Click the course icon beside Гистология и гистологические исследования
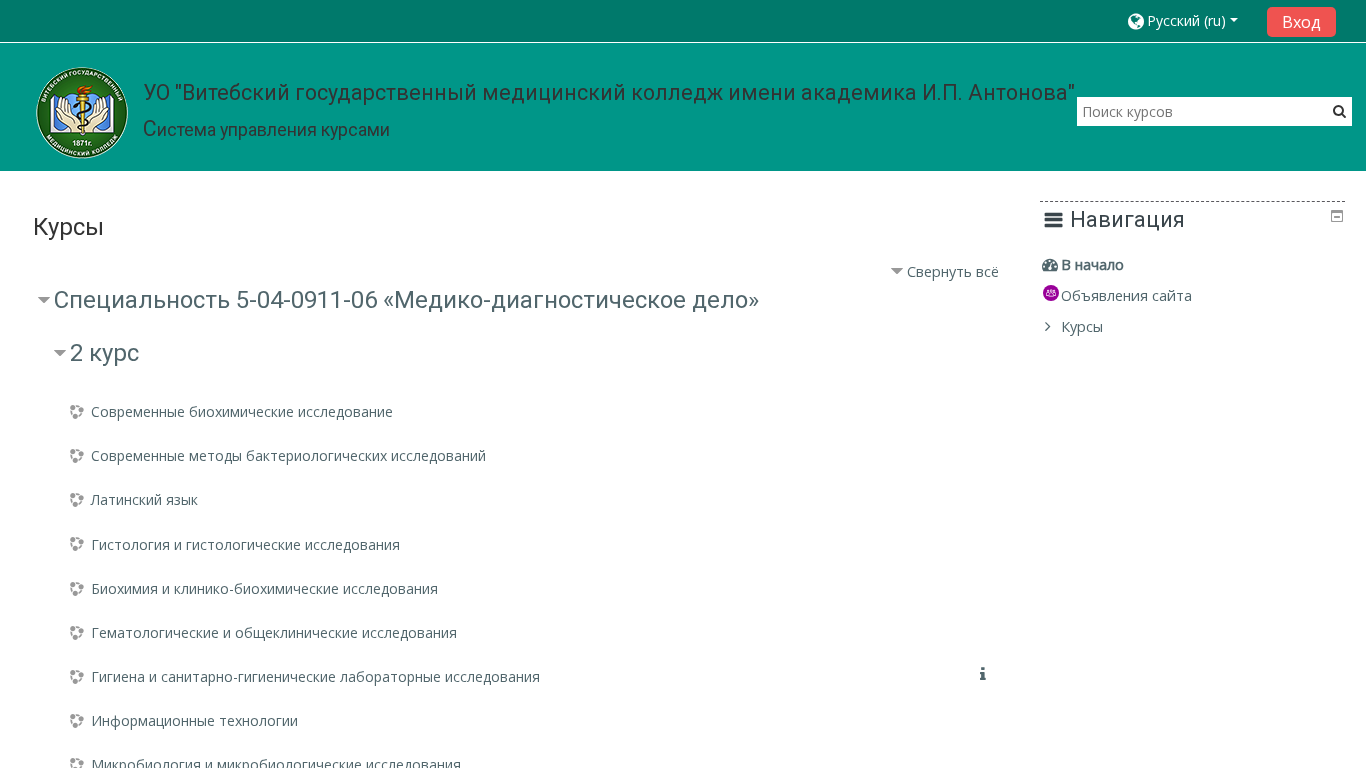This screenshot has width=1366, height=768. pos(77,545)
